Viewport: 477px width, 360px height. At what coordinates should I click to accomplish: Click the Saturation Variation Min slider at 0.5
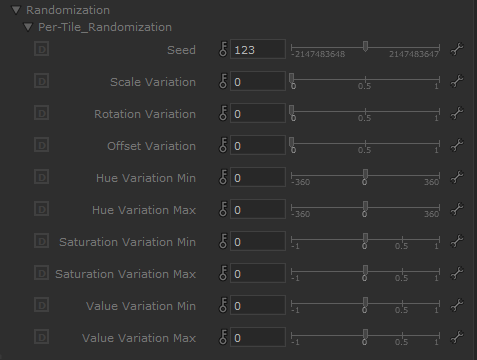402,239
